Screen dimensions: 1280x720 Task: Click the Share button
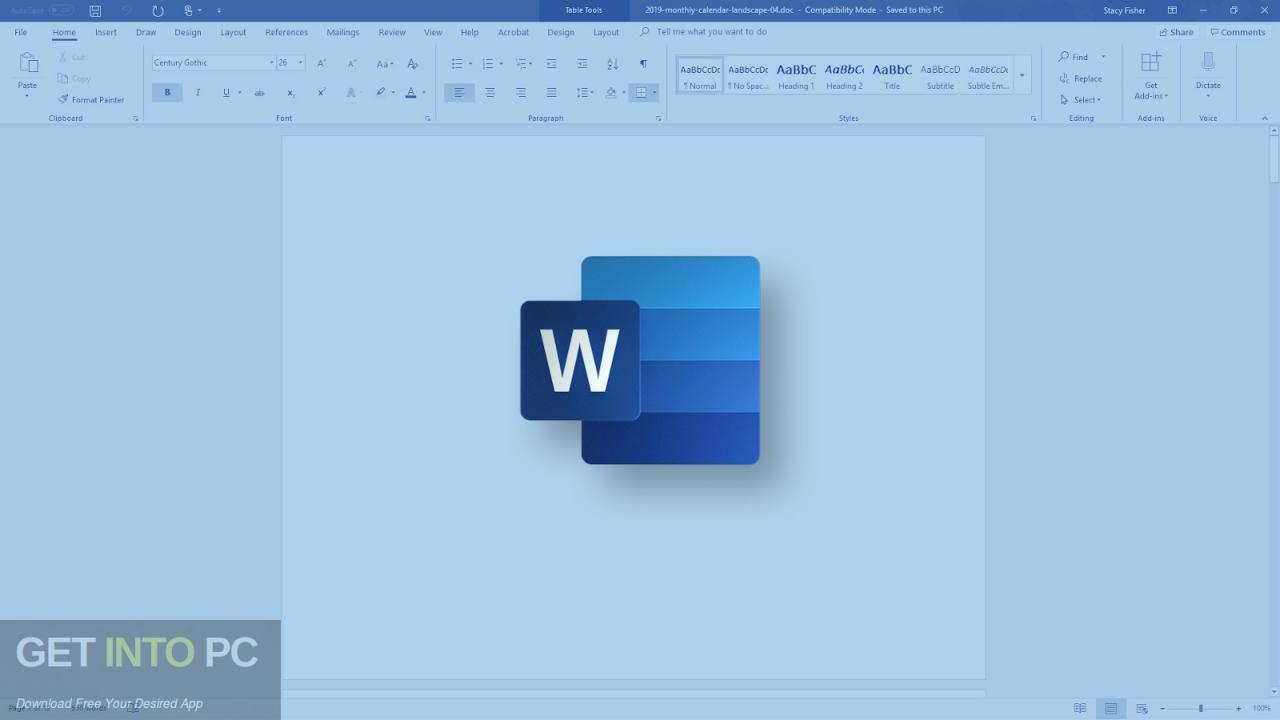(x=1176, y=32)
